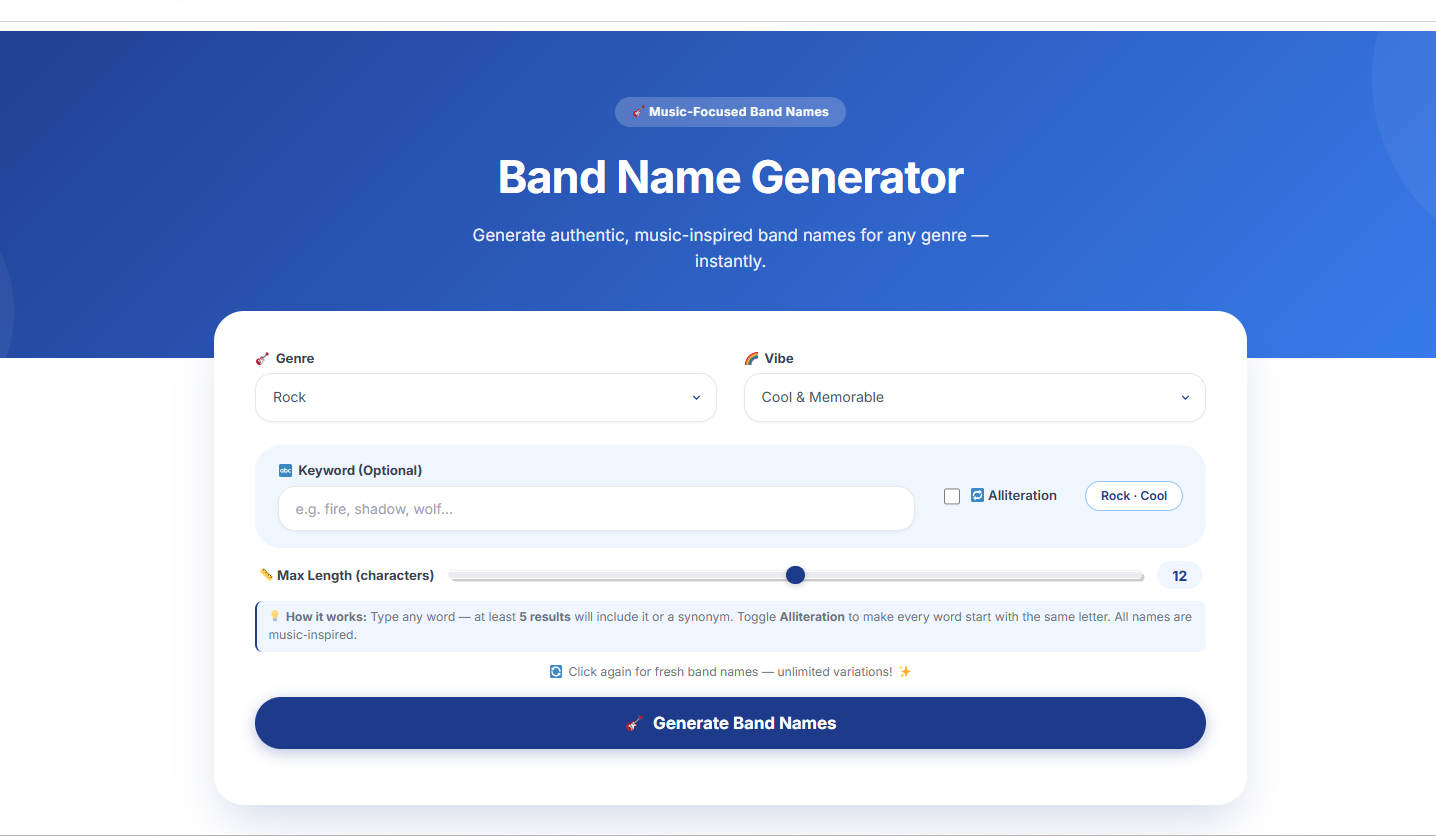Open the Vibe dropdown showing Cool & Memorable

click(974, 397)
